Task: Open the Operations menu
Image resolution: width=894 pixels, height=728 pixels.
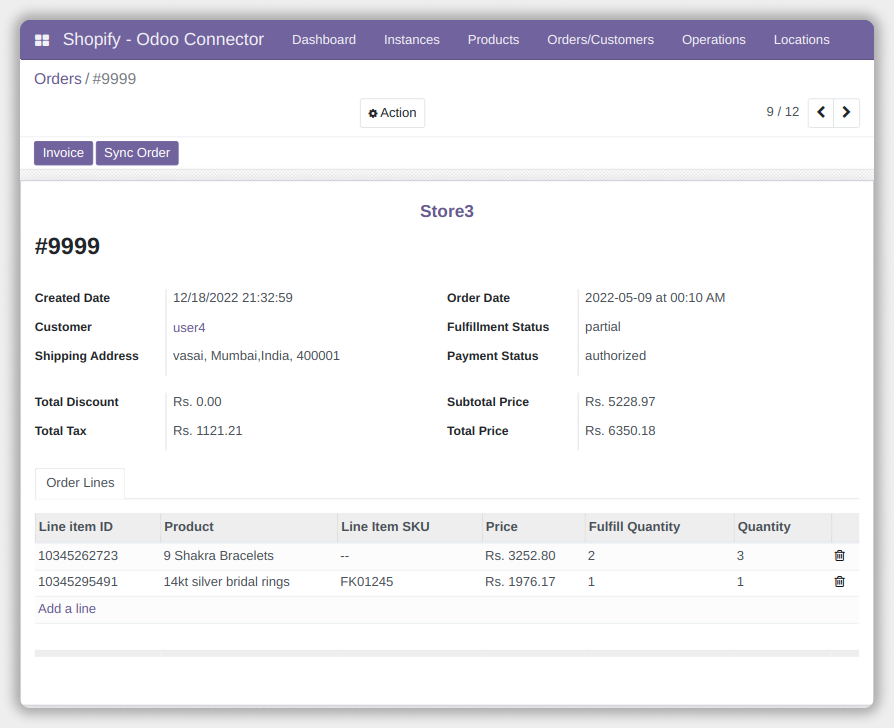Action: 714,40
